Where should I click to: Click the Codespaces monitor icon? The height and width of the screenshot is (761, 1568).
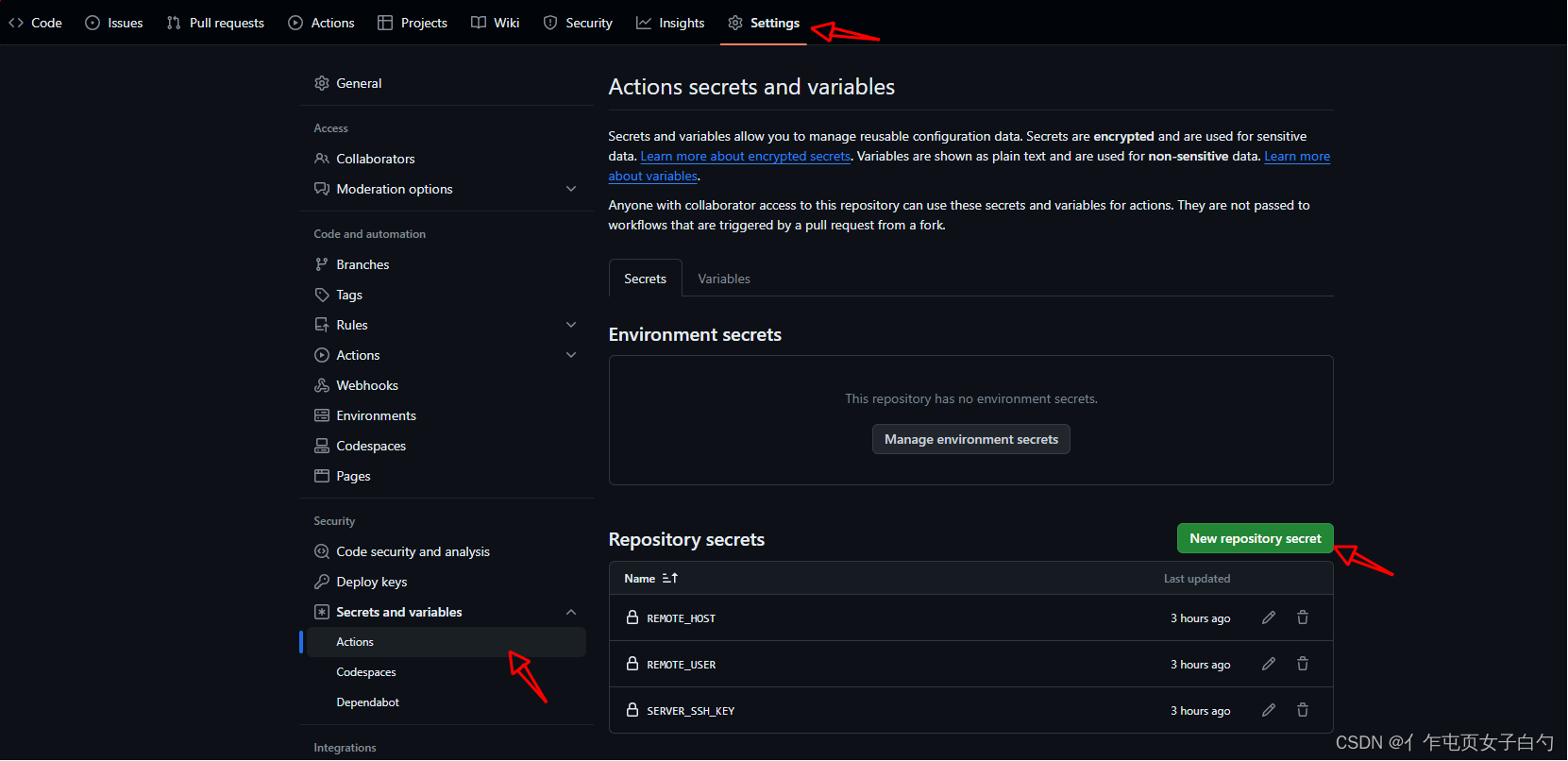point(322,446)
